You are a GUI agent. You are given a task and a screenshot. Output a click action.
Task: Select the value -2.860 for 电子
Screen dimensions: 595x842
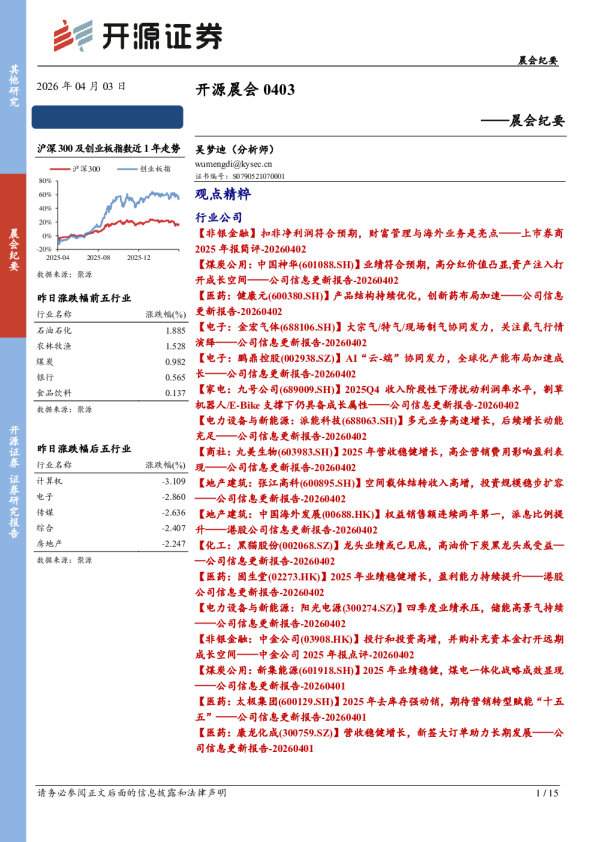coord(174,497)
